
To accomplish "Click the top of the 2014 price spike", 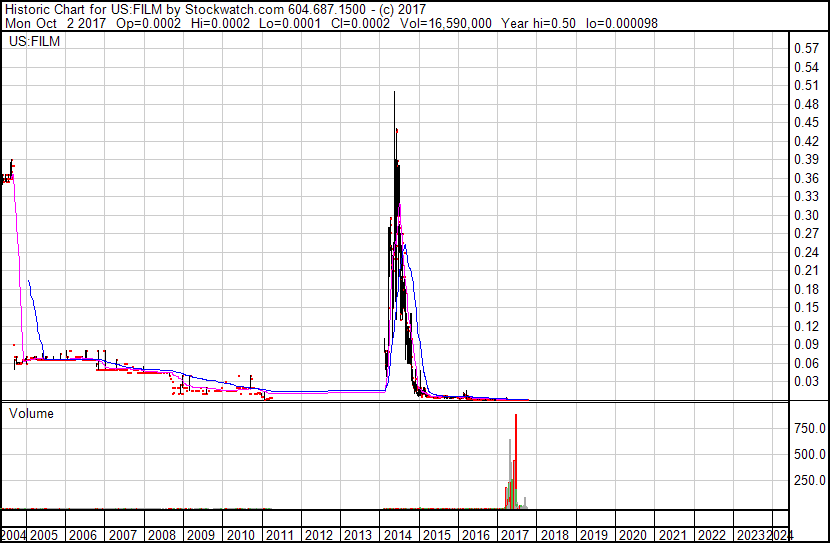I will pyautogui.click(x=395, y=93).
